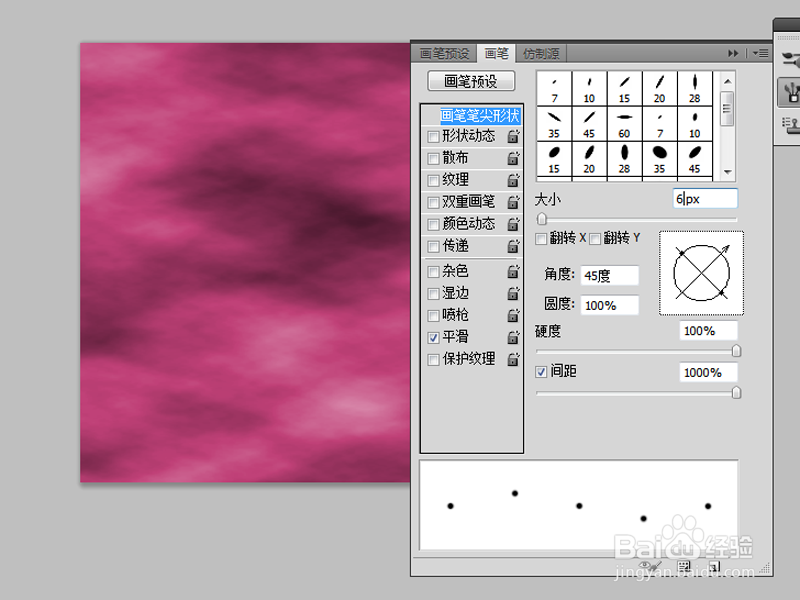800x600 pixels.
Task: Switch to the 画笔预设 tab
Action: pyautogui.click(x=444, y=54)
